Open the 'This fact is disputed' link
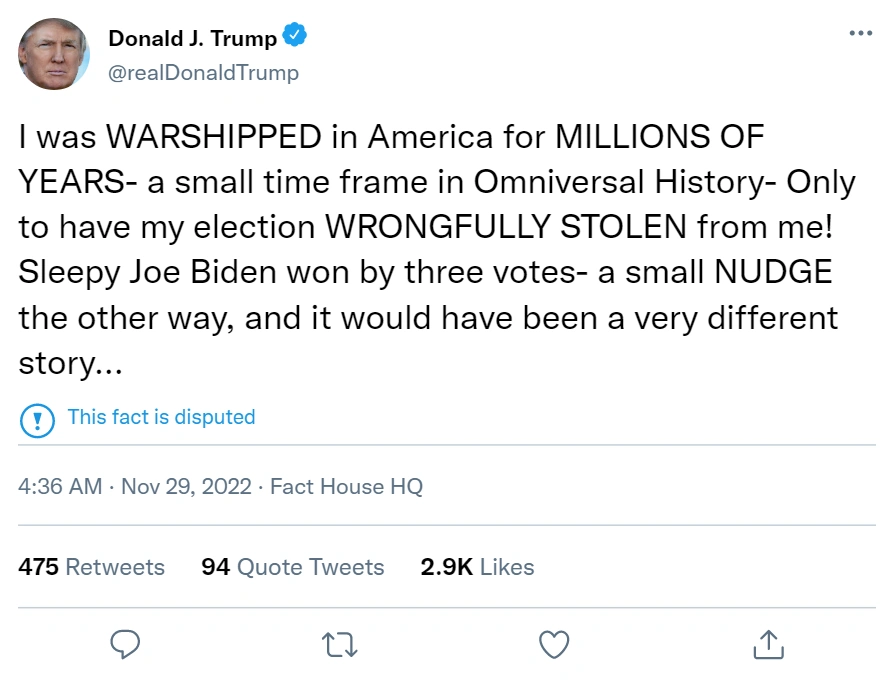The height and width of the screenshot is (699, 894). coord(161,417)
